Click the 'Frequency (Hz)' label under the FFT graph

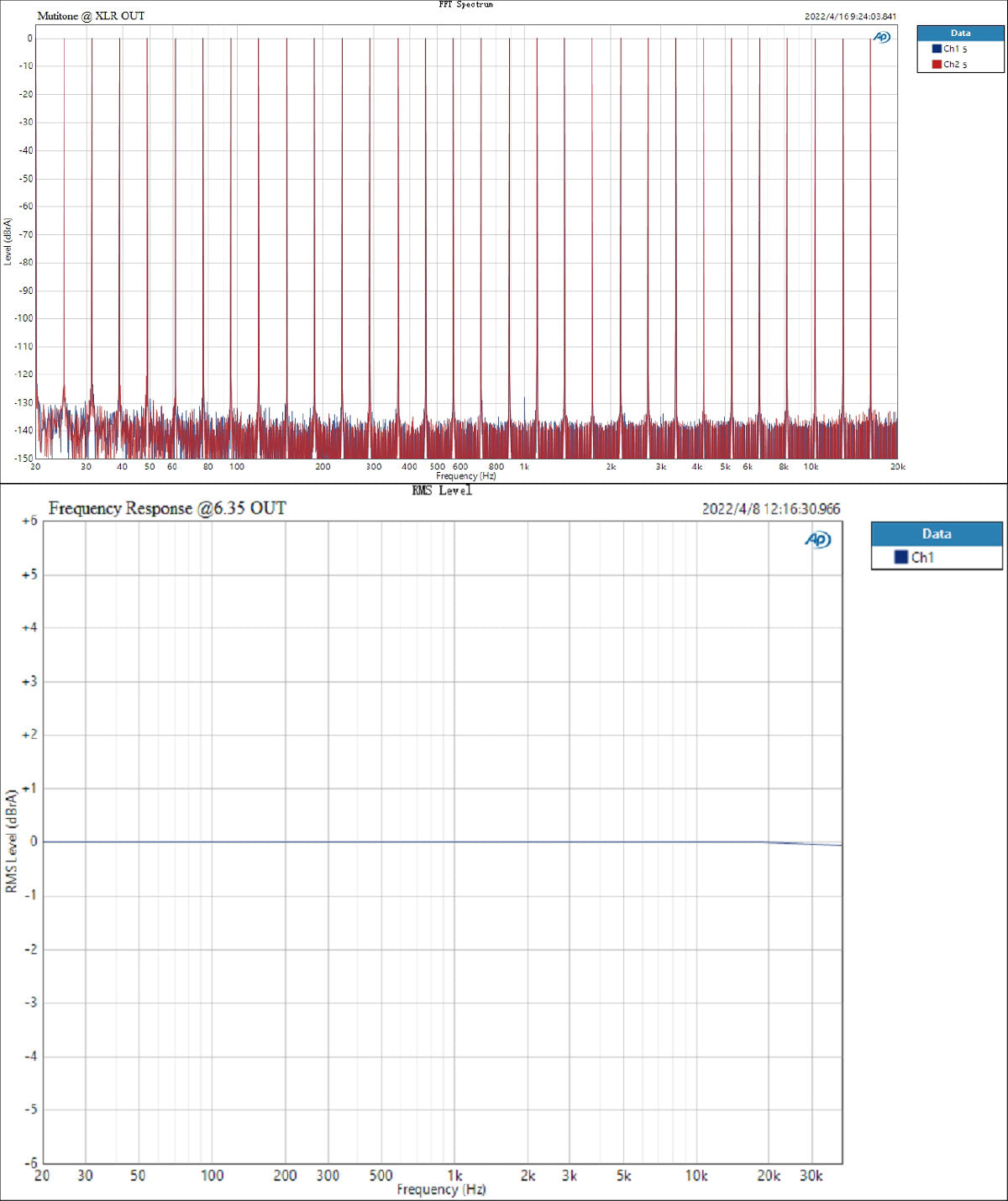point(465,476)
